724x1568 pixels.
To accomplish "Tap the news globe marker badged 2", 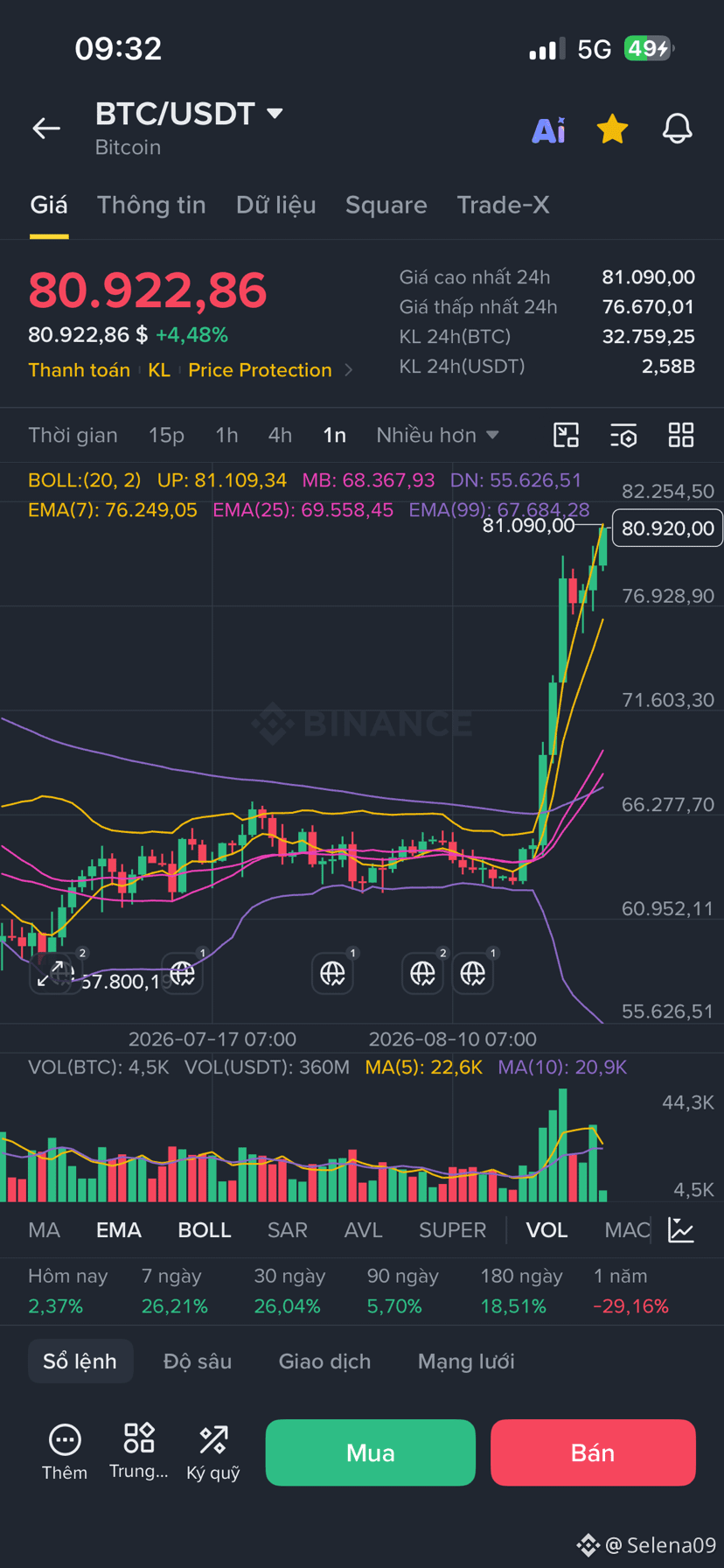I will [x=422, y=973].
